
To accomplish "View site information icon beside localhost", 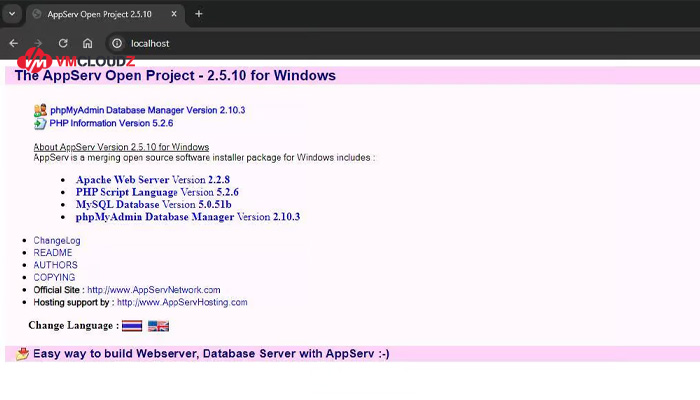I will (117, 43).
